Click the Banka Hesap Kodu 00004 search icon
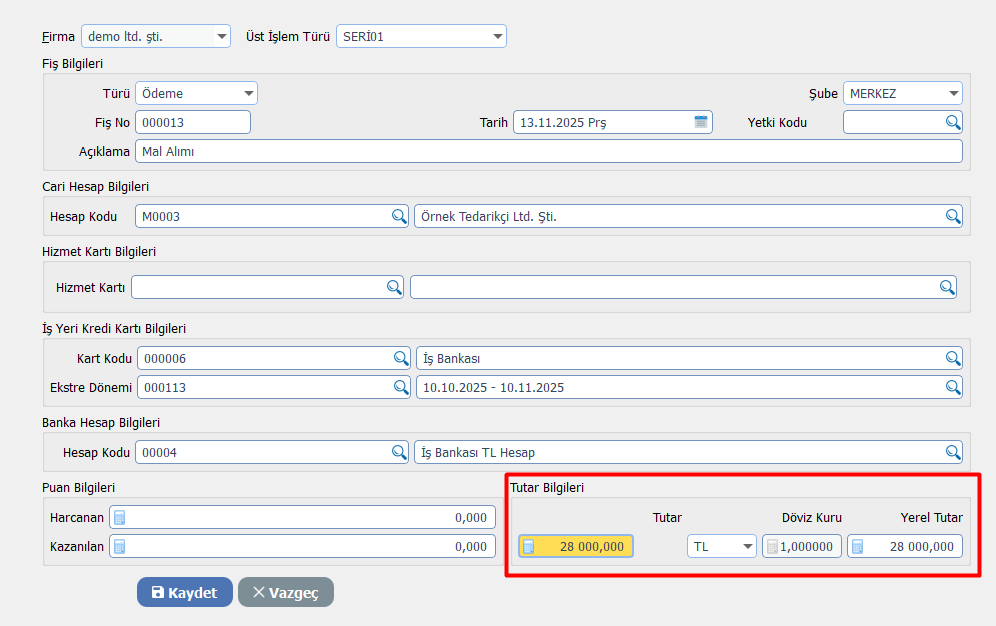The height and width of the screenshot is (626, 996). 398,452
